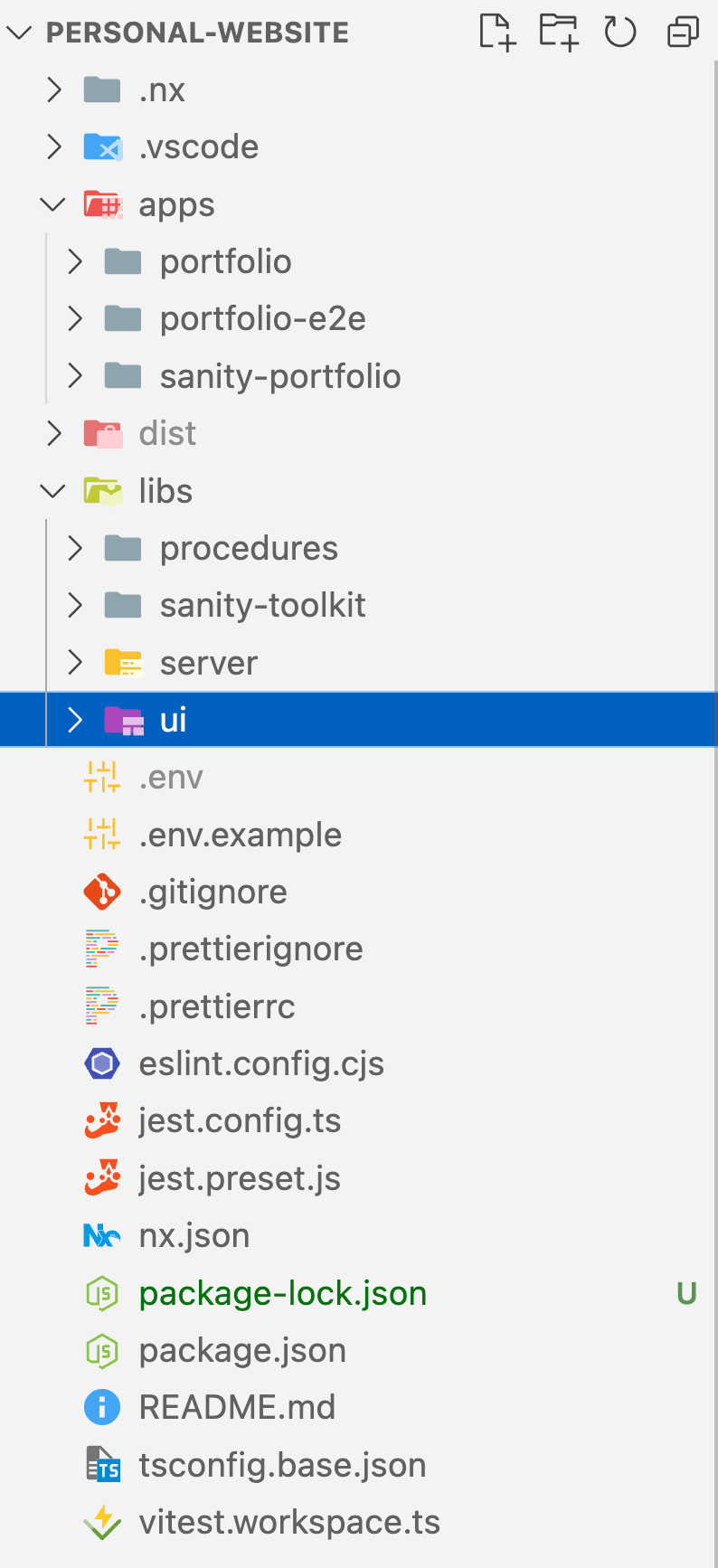
Task: Click the README.md info icon
Action: point(102,1408)
